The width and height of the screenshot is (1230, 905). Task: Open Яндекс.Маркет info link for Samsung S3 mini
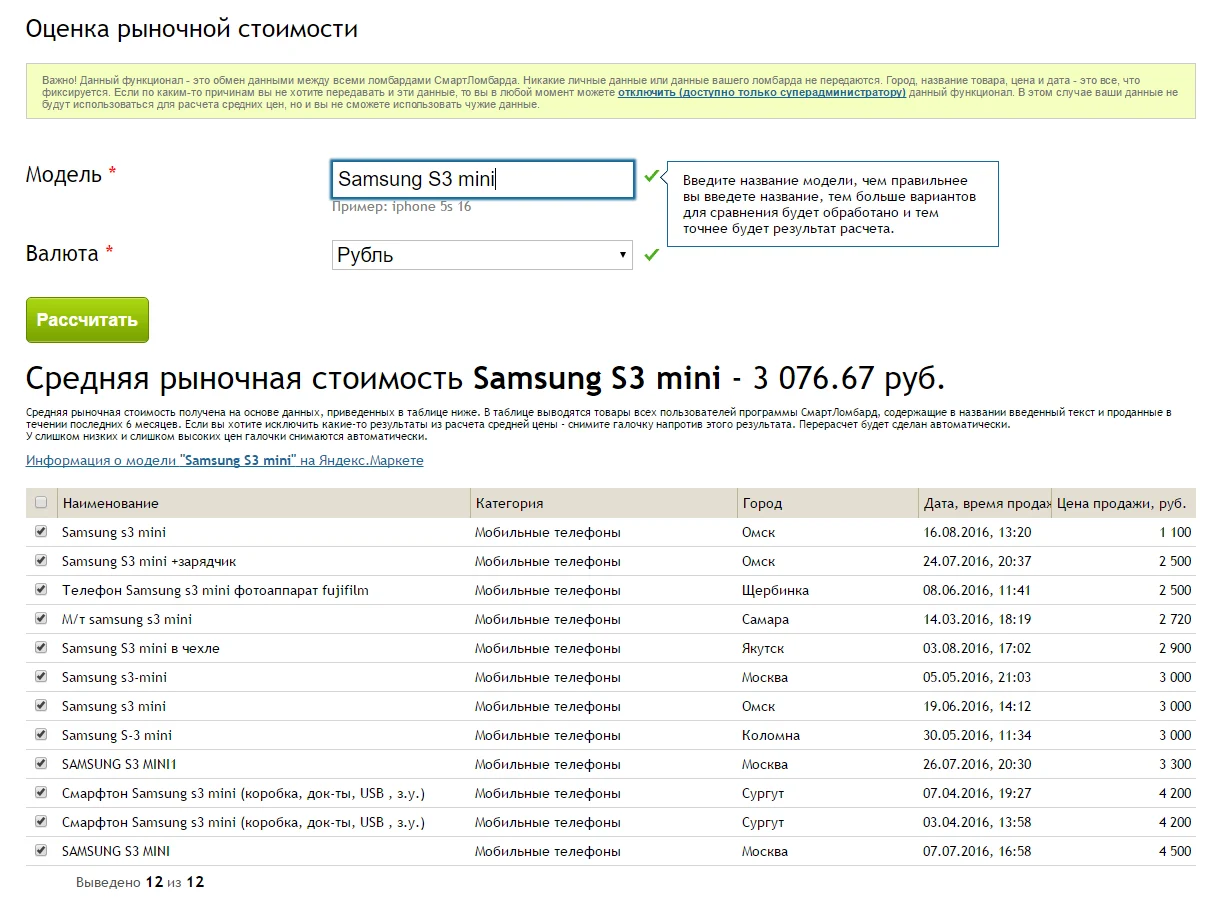point(225,461)
